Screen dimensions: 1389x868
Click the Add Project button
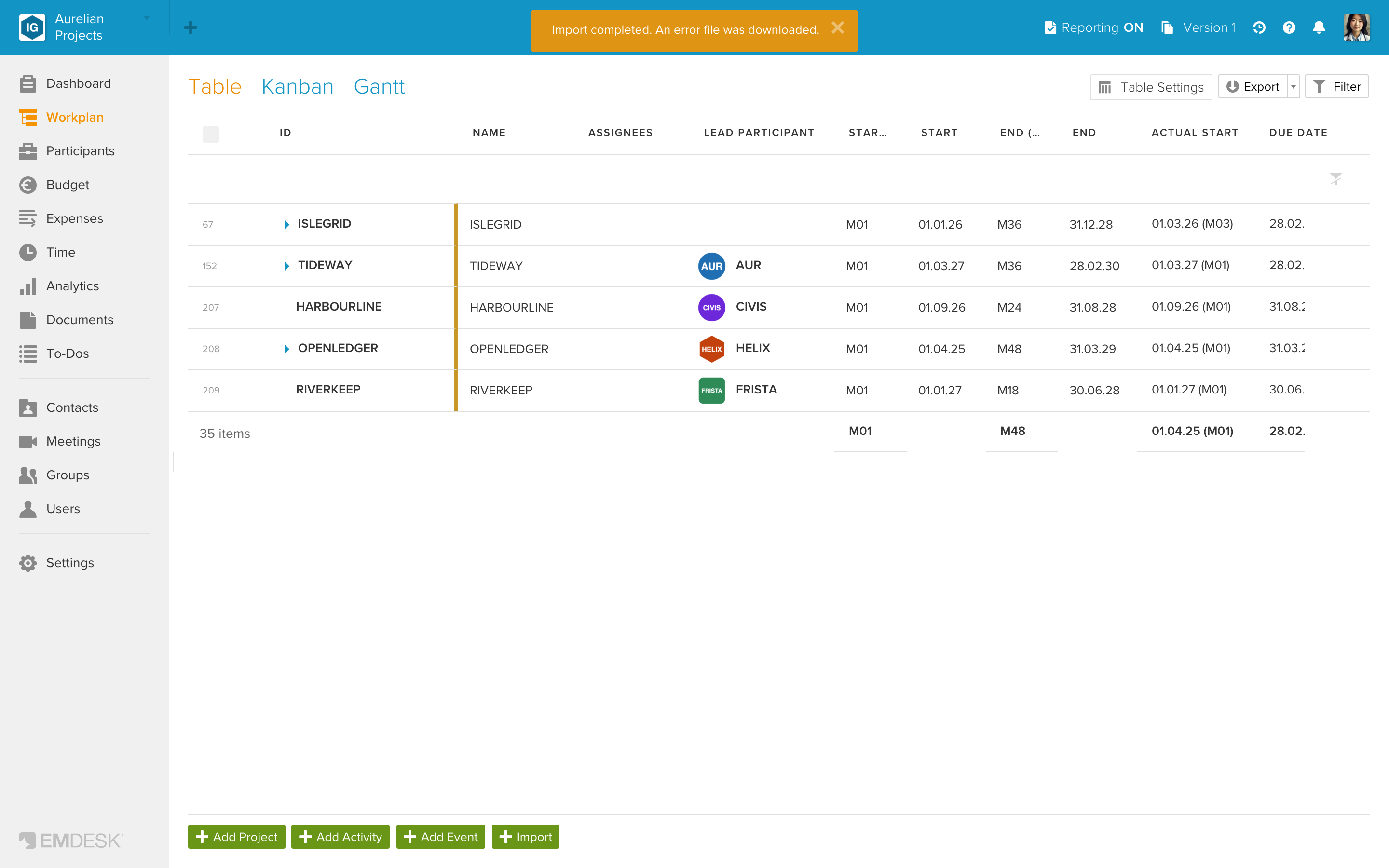[x=236, y=837]
